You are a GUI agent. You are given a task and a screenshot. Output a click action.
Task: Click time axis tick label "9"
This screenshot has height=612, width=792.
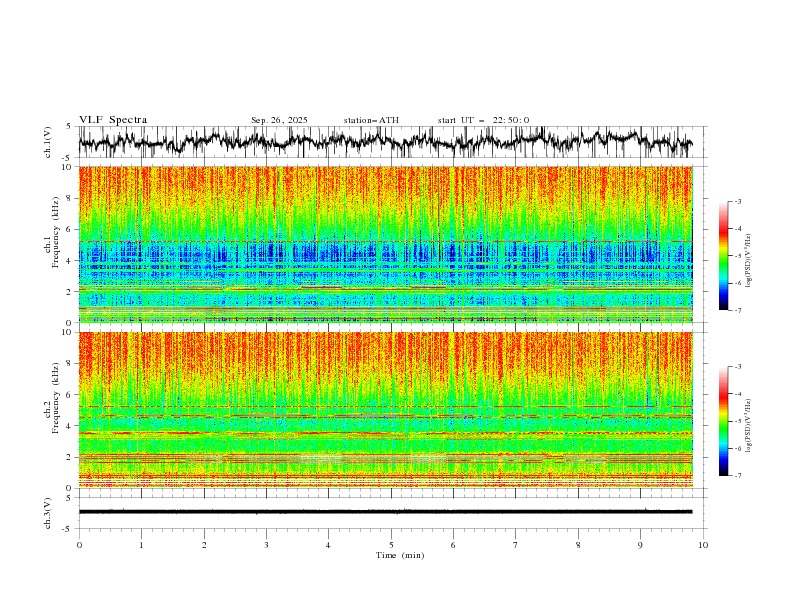(x=640, y=545)
